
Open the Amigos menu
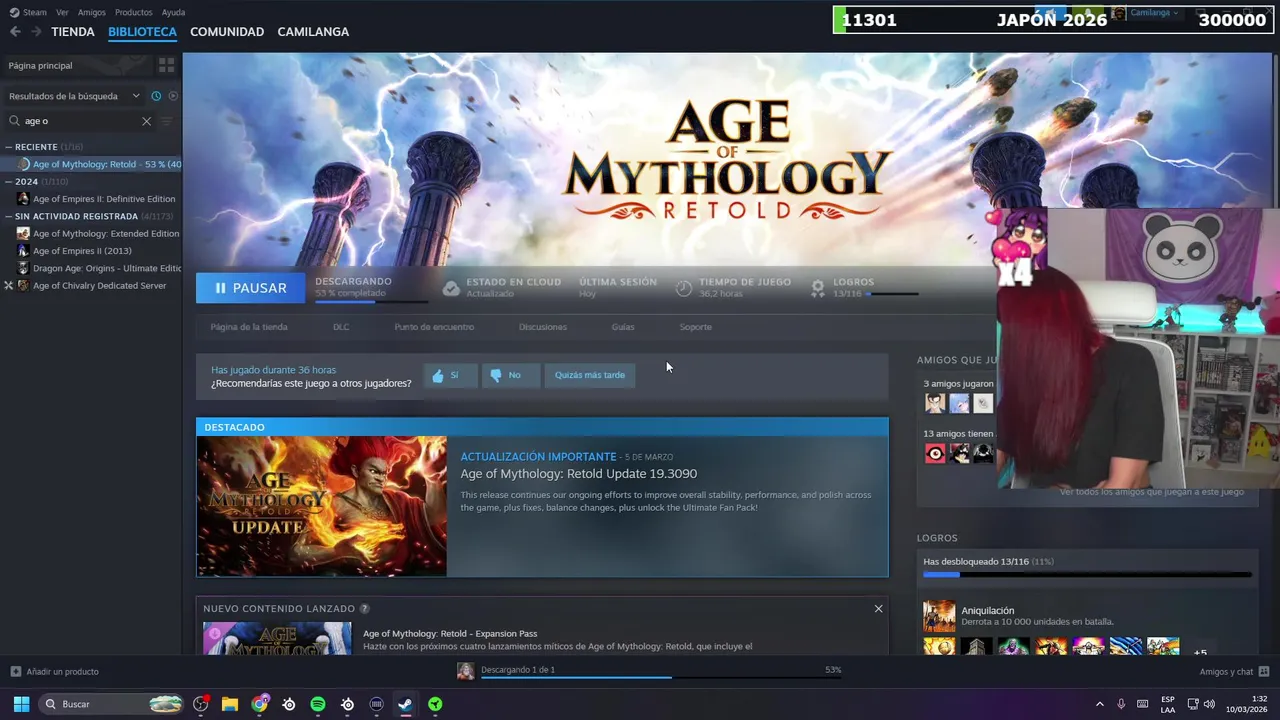click(x=91, y=12)
